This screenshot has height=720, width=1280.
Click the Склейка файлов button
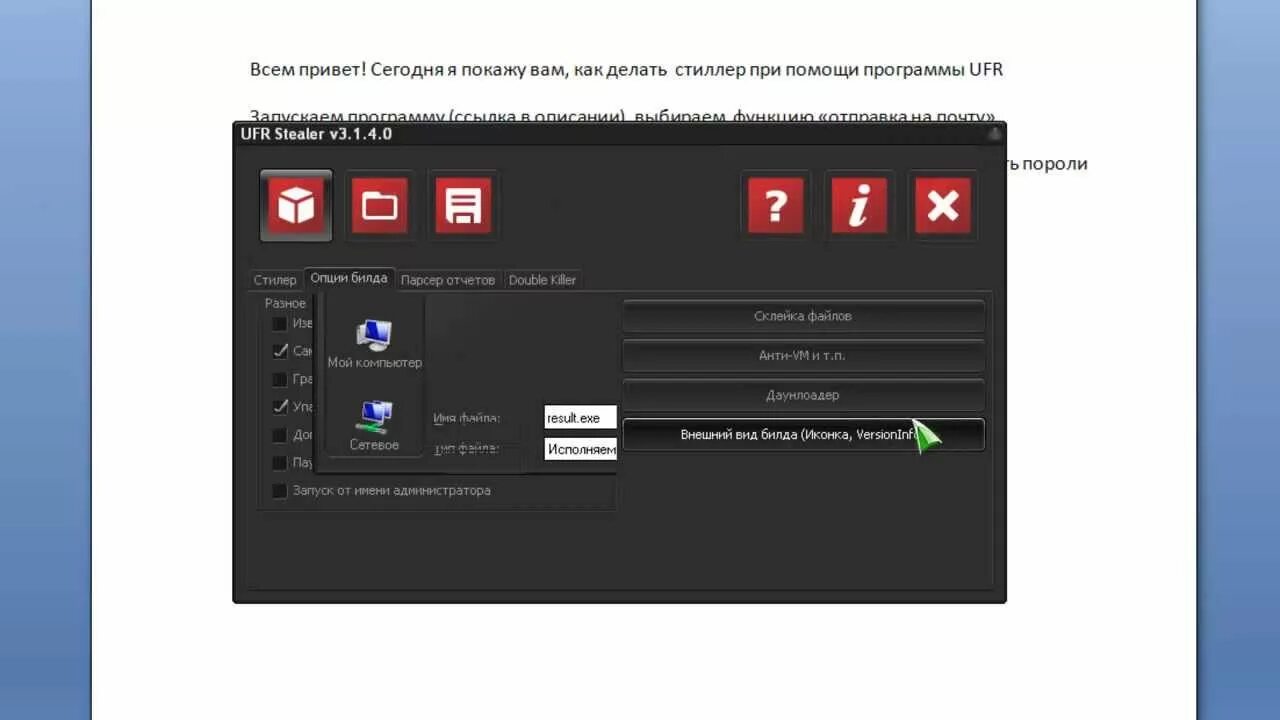(x=803, y=316)
